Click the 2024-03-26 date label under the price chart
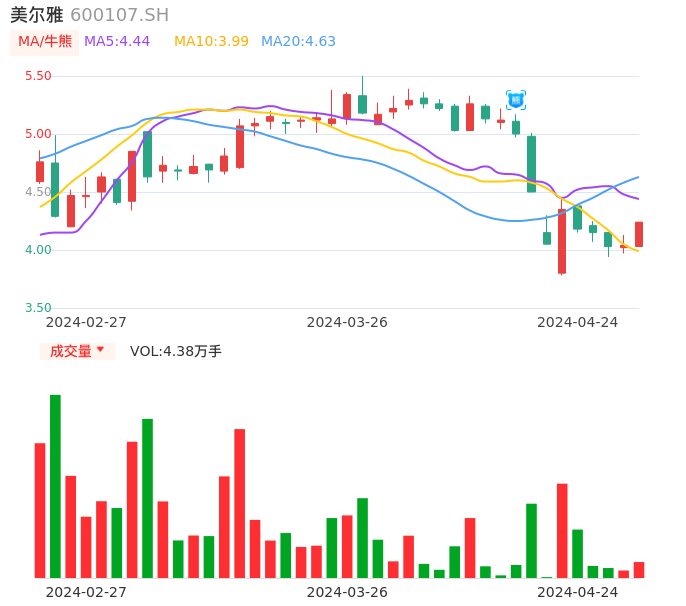686x606 pixels. pyautogui.click(x=347, y=322)
